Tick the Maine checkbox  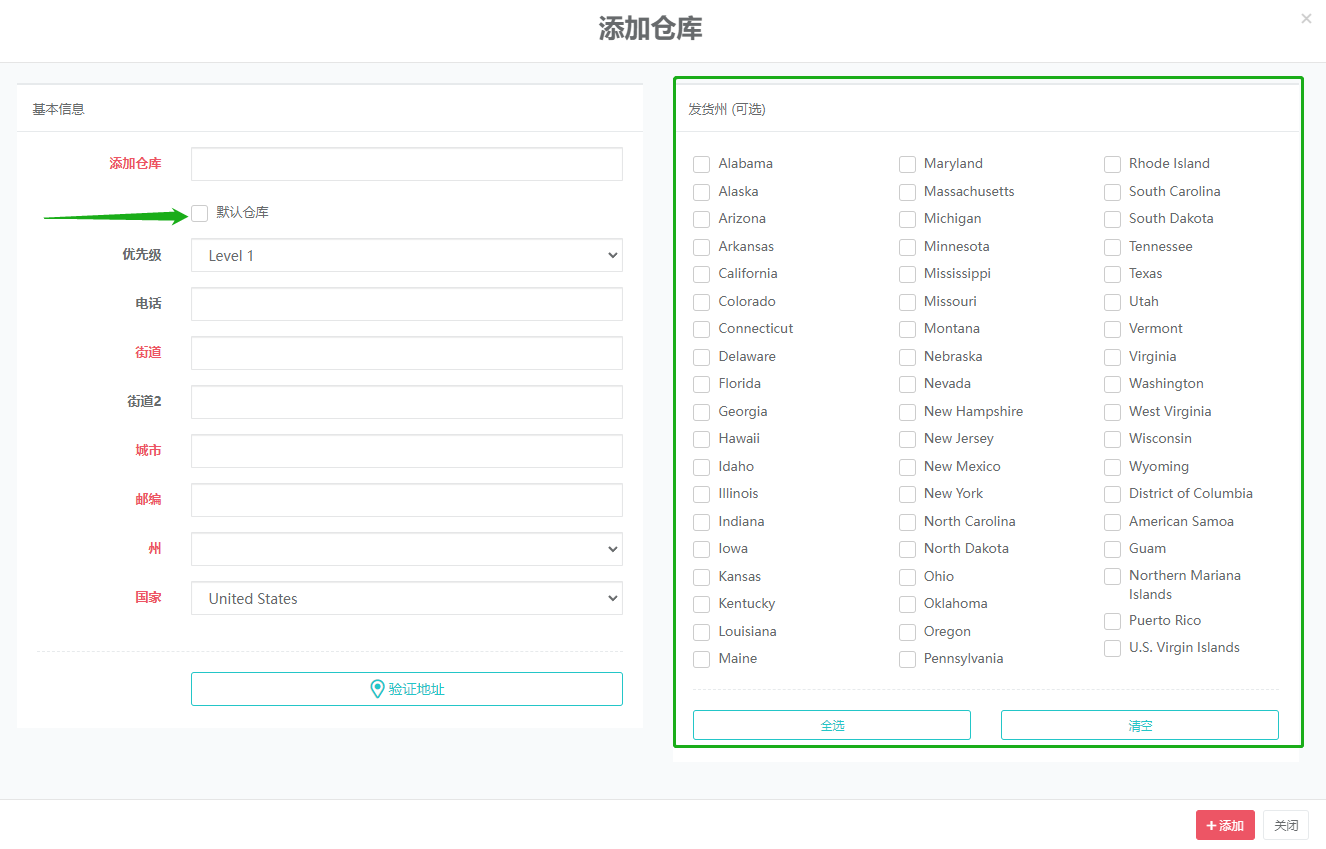702,659
